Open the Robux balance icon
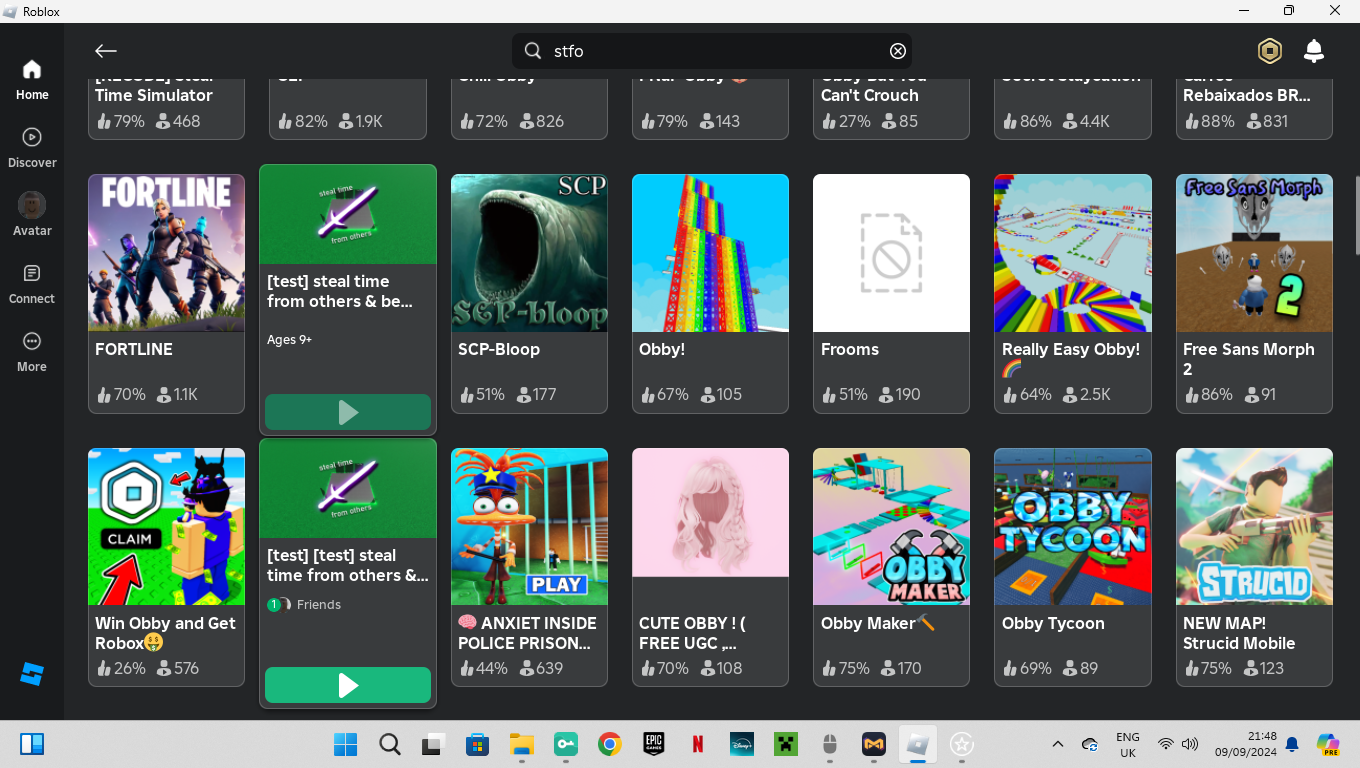The width and height of the screenshot is (1360, 768). point(1270,51)
